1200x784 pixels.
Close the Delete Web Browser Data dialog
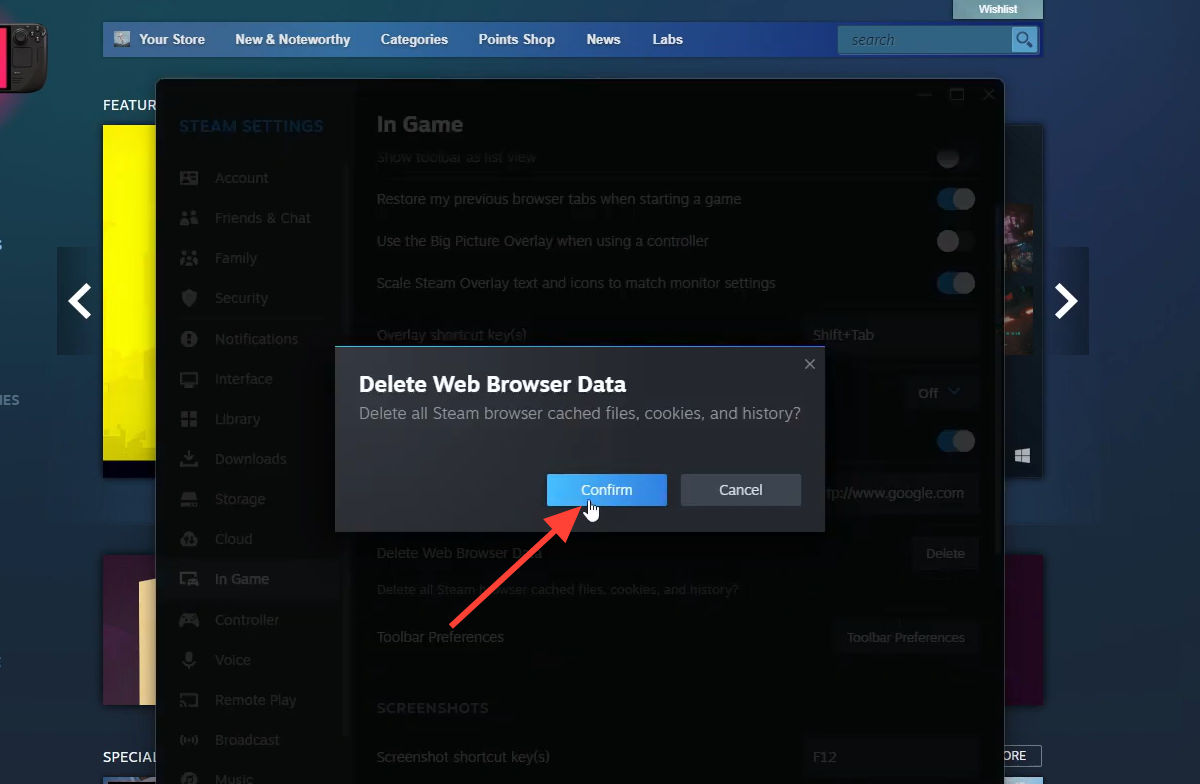(810, 364)
